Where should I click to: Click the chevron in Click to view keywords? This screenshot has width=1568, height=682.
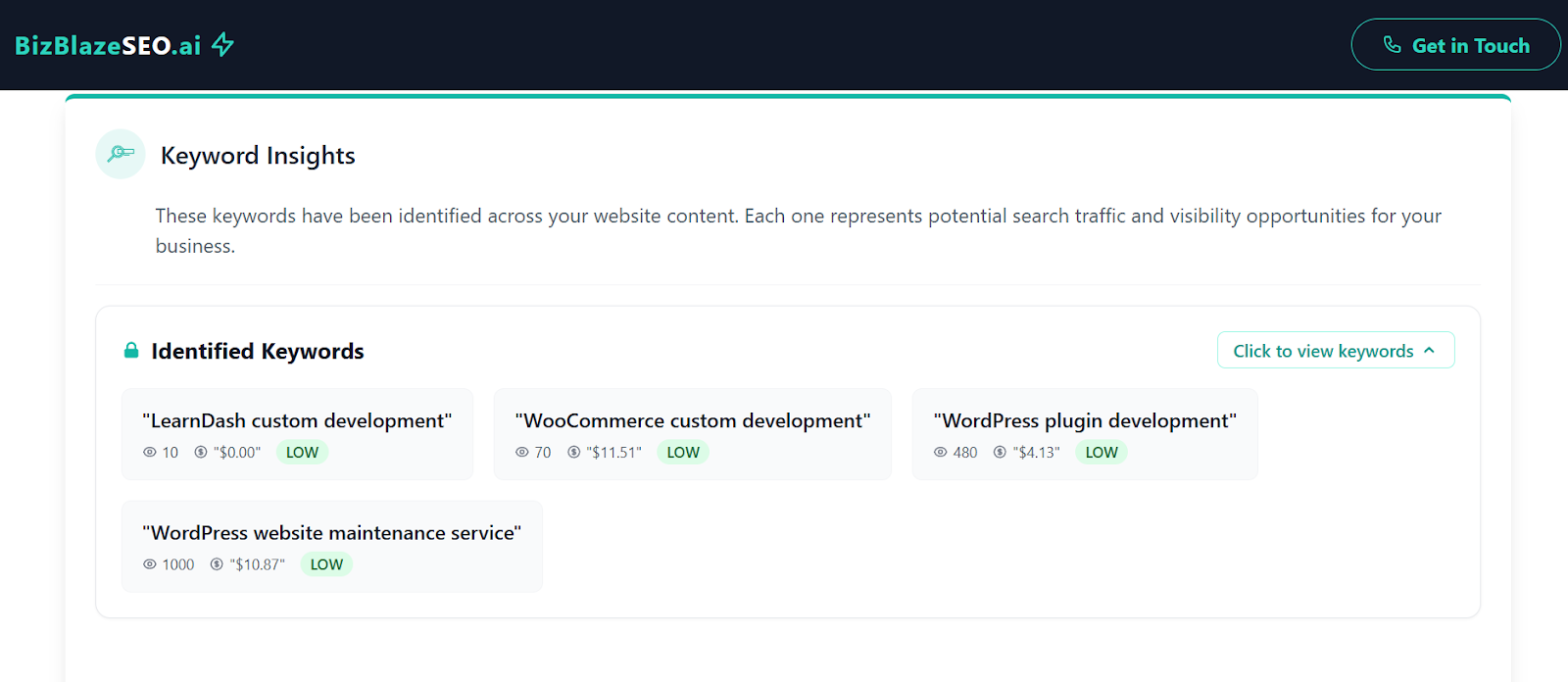[1429, 351]
